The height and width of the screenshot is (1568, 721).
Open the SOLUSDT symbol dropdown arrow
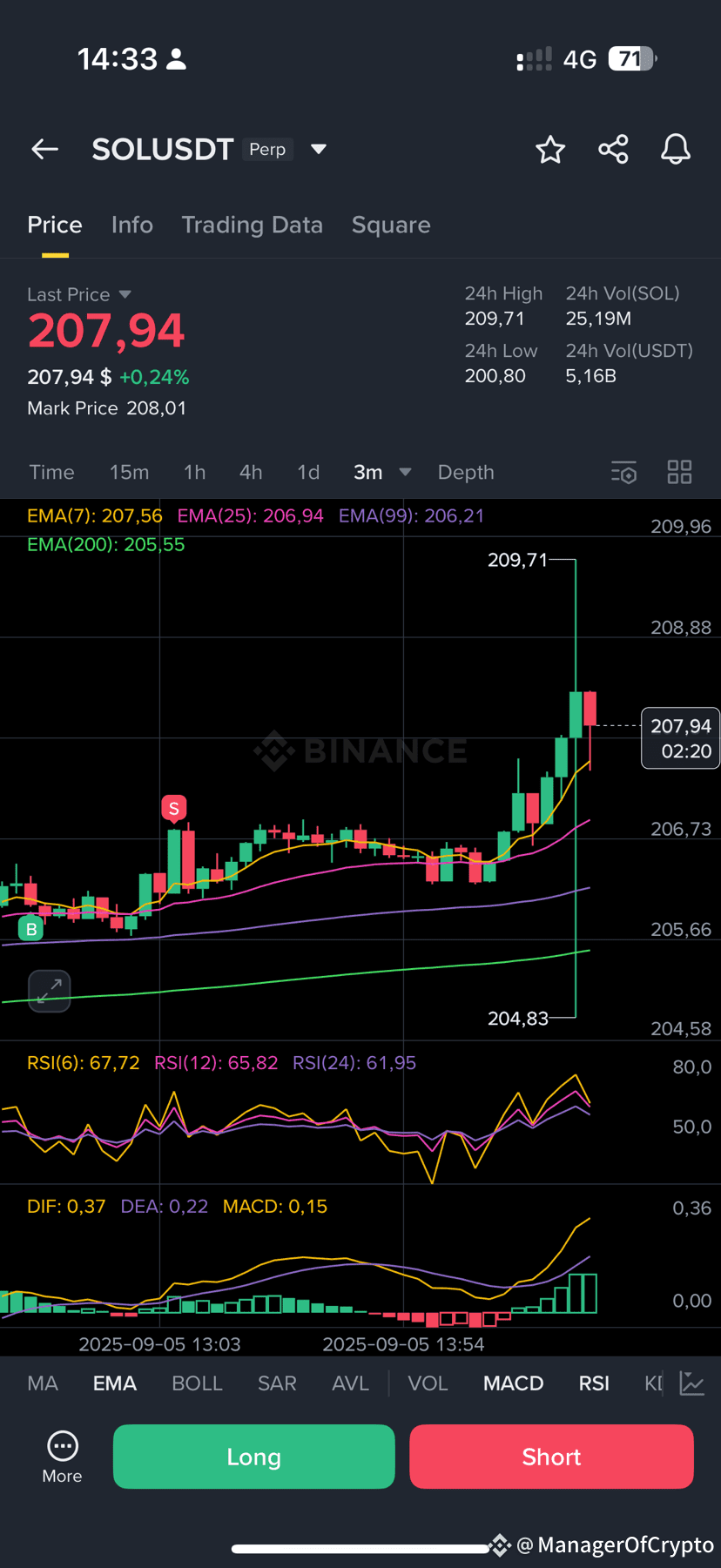click(319, 150)
